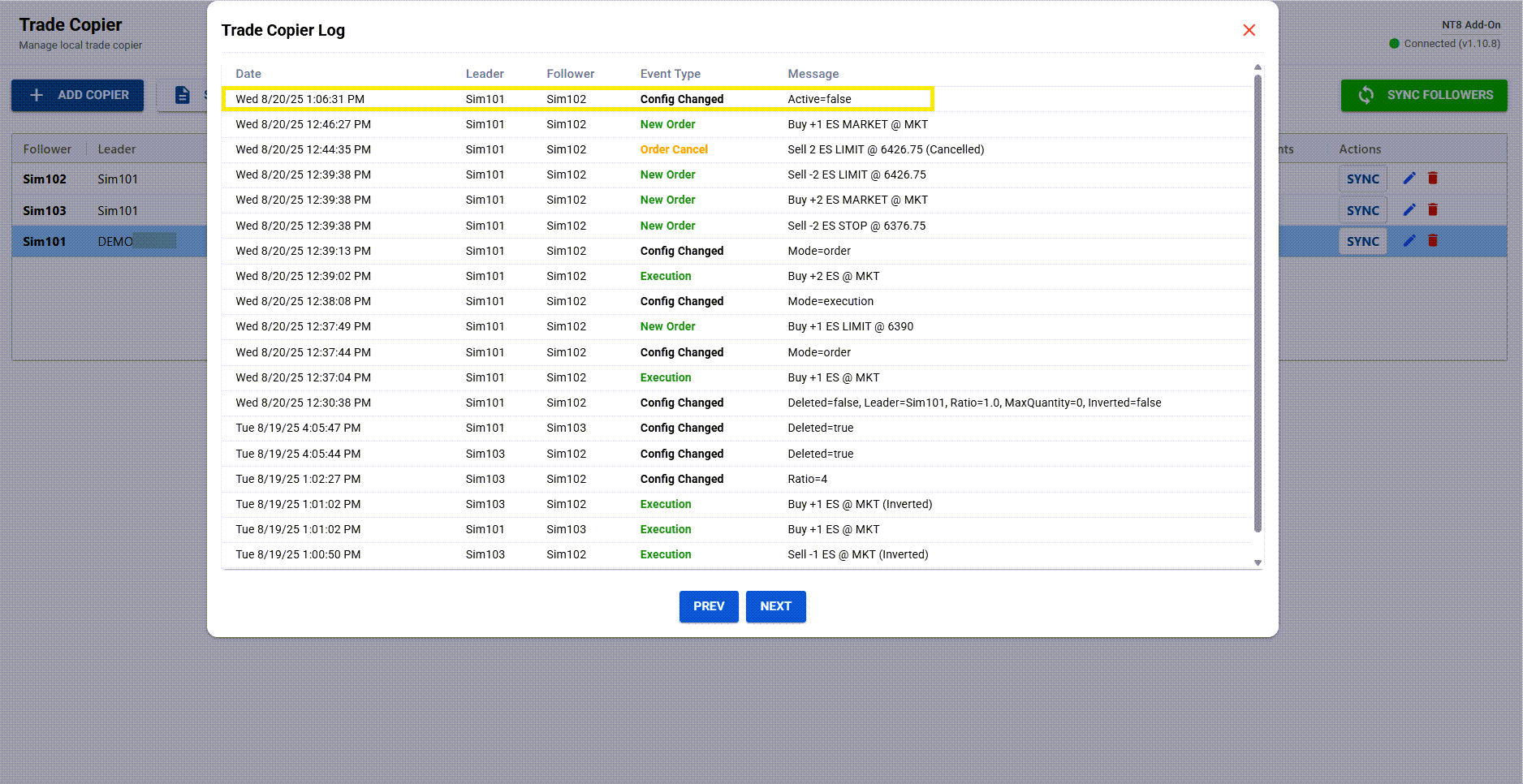Click the ADD COPIER button
The height and width of the screenshot is (784, 1523).
pyautogui.click(x=78, y=95)
